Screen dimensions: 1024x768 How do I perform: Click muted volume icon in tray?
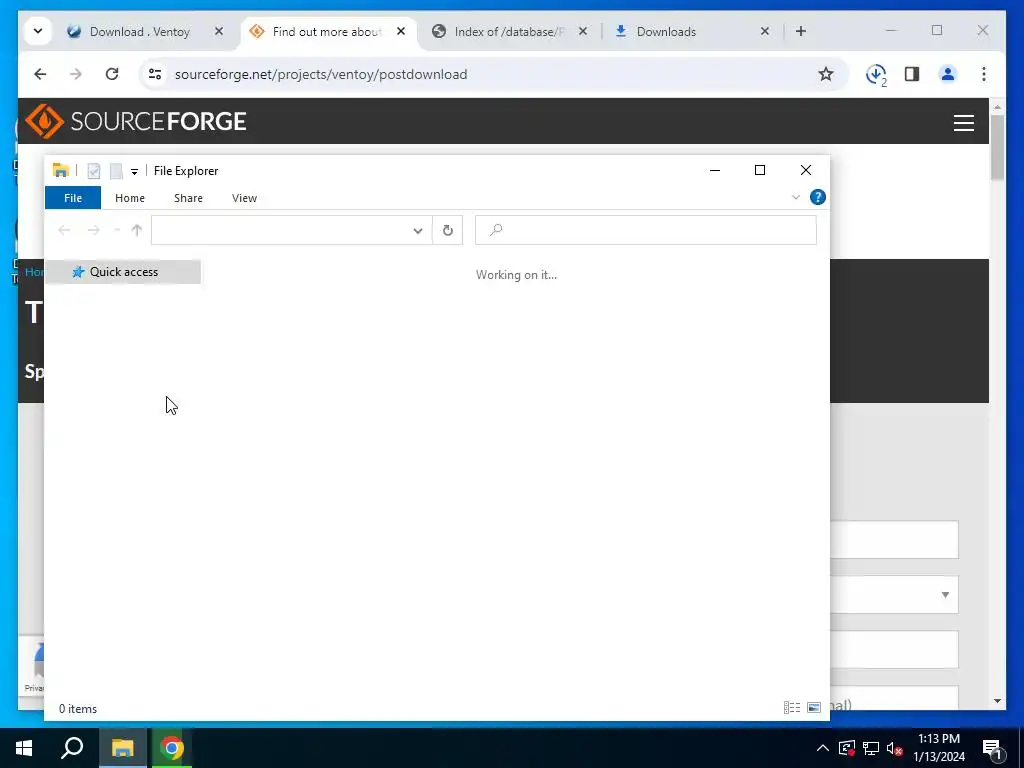894,748
